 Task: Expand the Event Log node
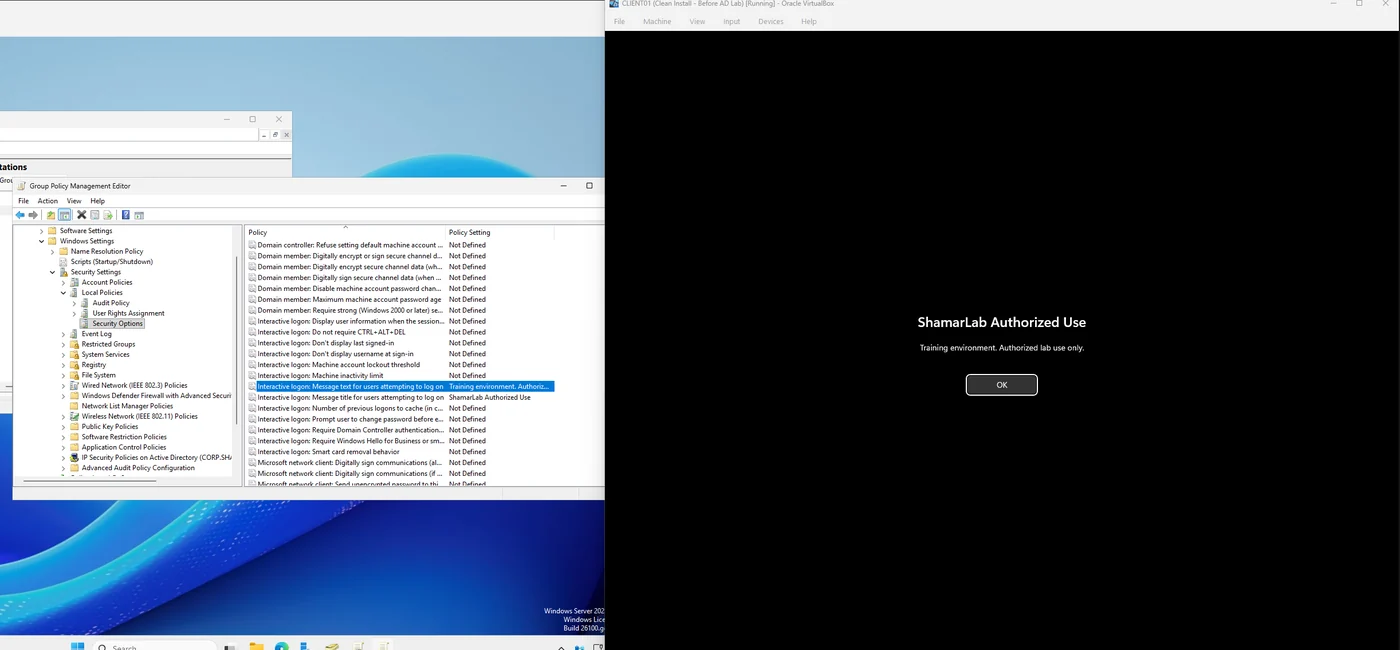pos(63,334)
